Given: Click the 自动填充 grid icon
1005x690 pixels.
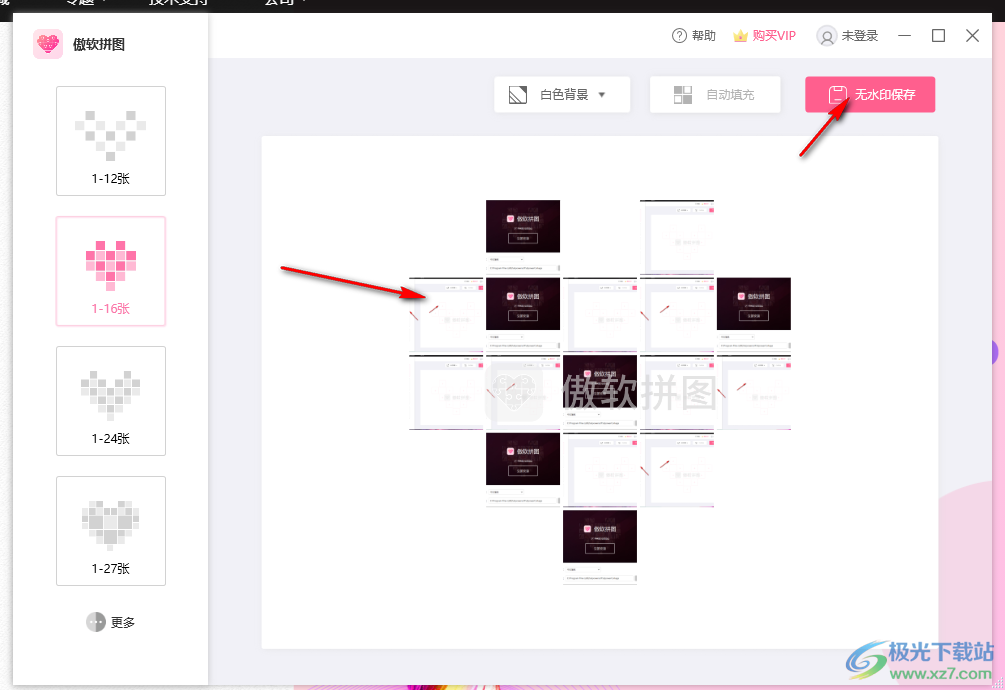Looking at the screenshot, I should 683,95.
